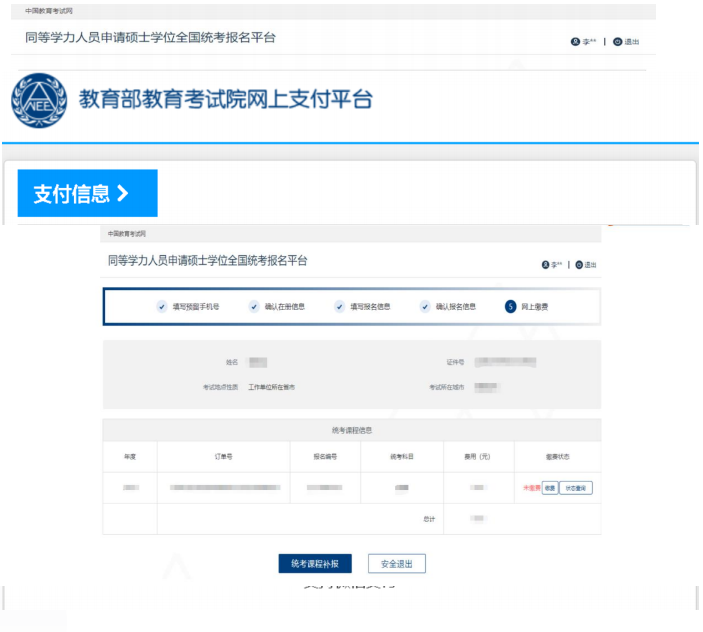Click the large 同等学力人员申请硕士学位全国统考报名平台 heading
Screen dimensions: 703x632
(150, 37)
